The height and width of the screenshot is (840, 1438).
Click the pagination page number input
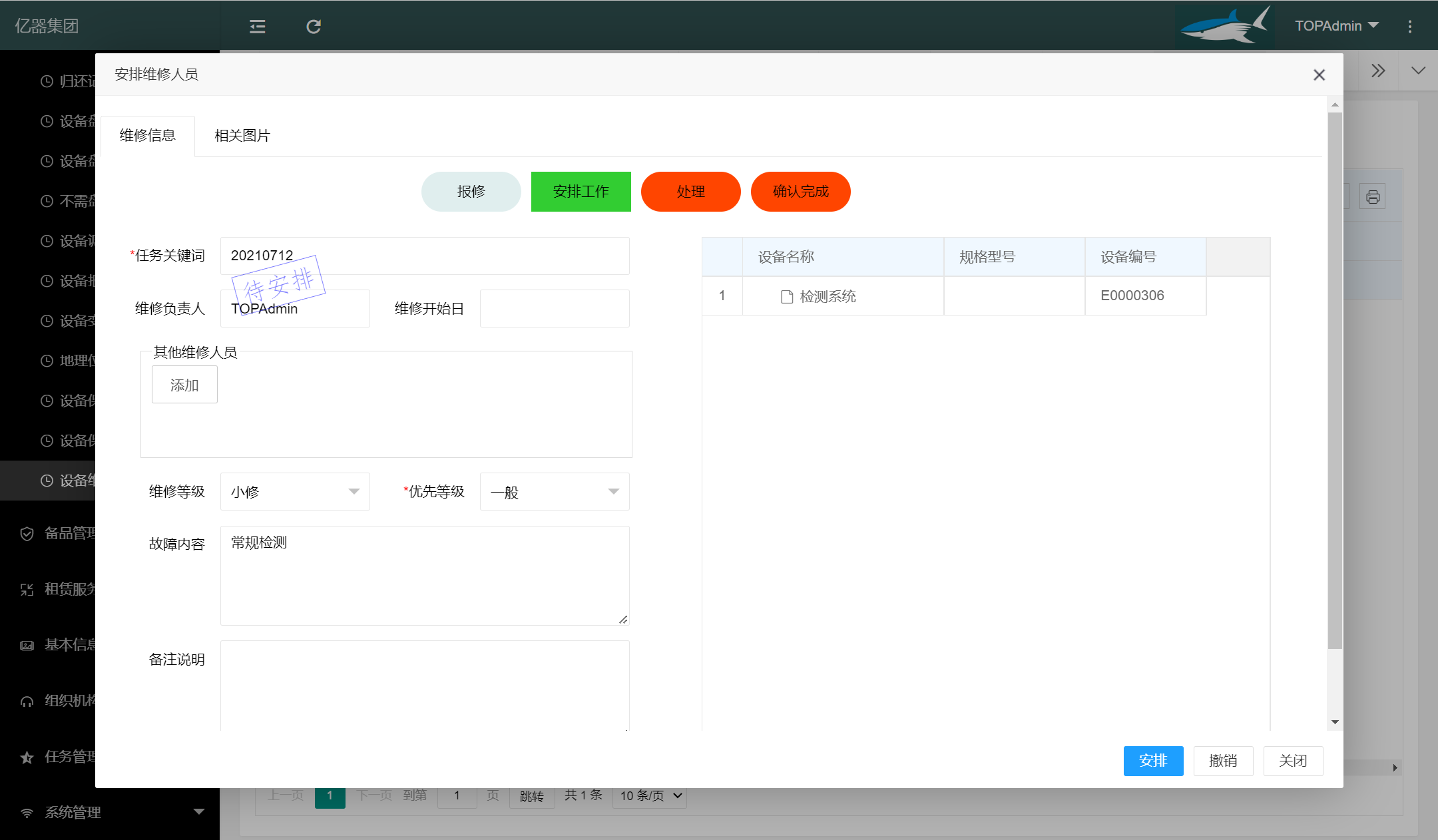point(457,797)
